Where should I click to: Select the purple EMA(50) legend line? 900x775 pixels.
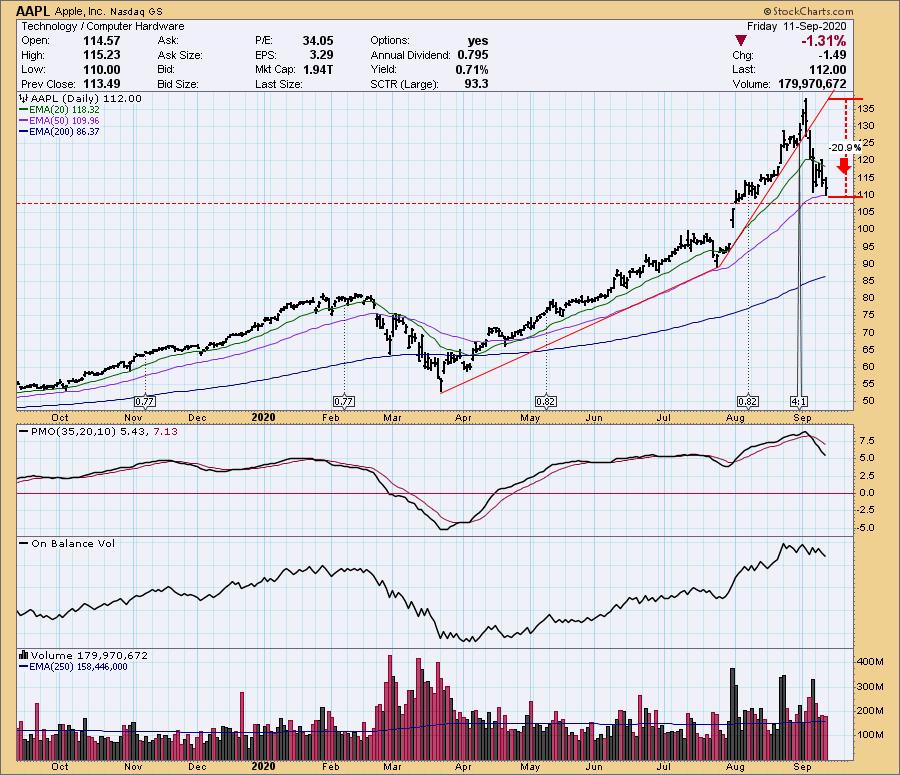(24, 121)
